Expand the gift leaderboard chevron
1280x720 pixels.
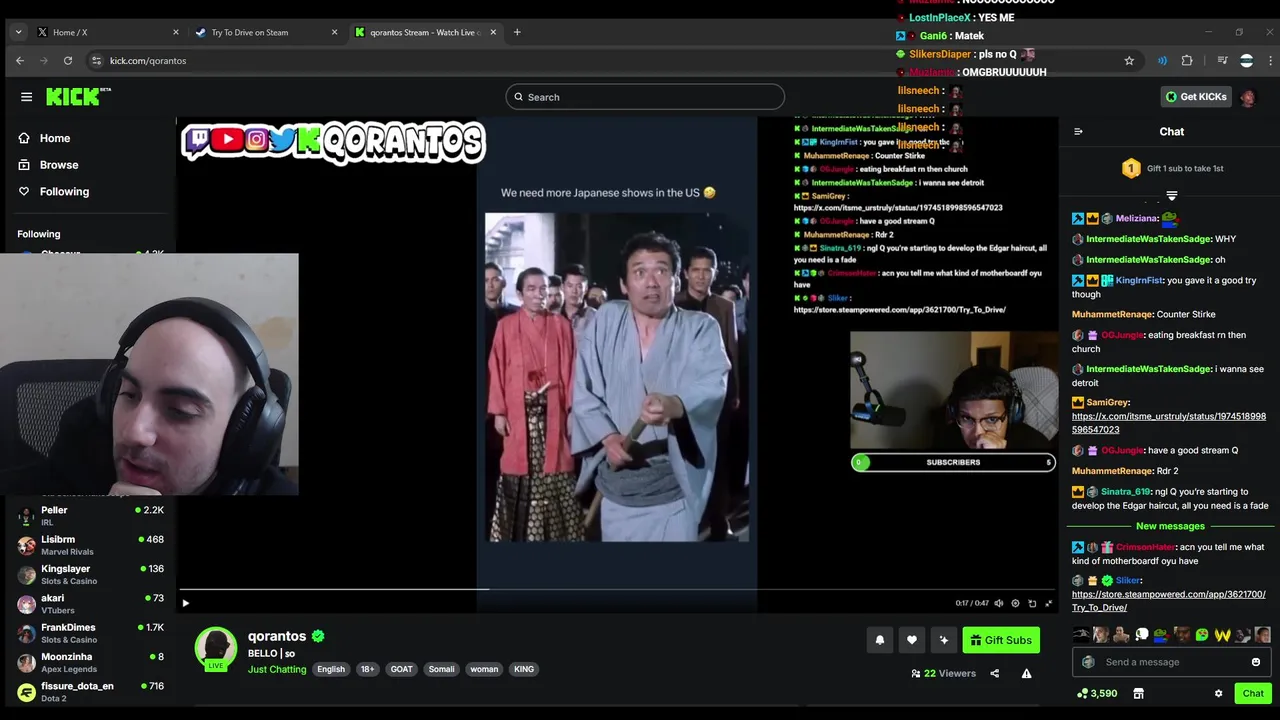[1172, 195]
